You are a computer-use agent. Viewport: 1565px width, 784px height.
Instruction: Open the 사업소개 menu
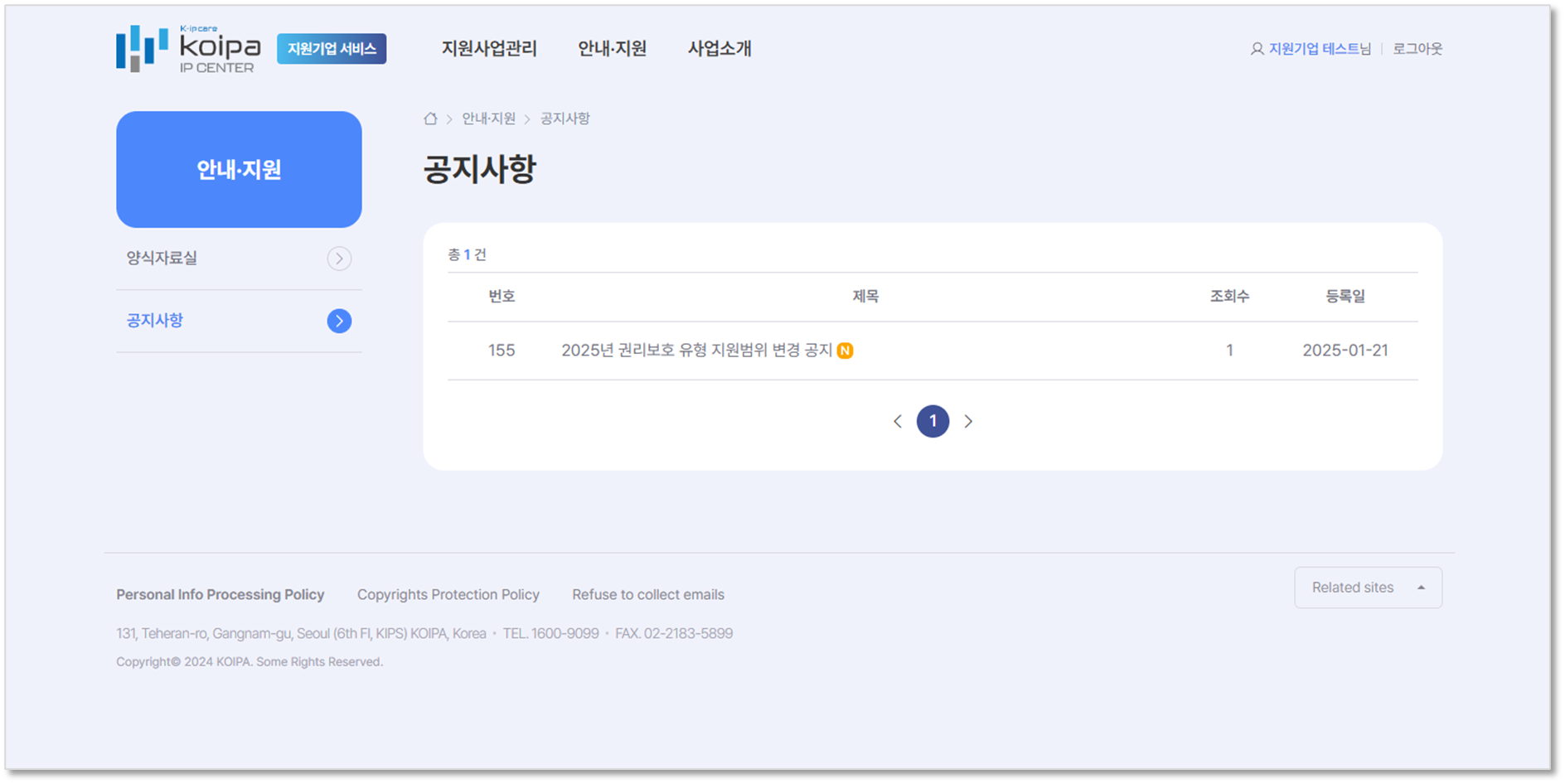(720, 49)
